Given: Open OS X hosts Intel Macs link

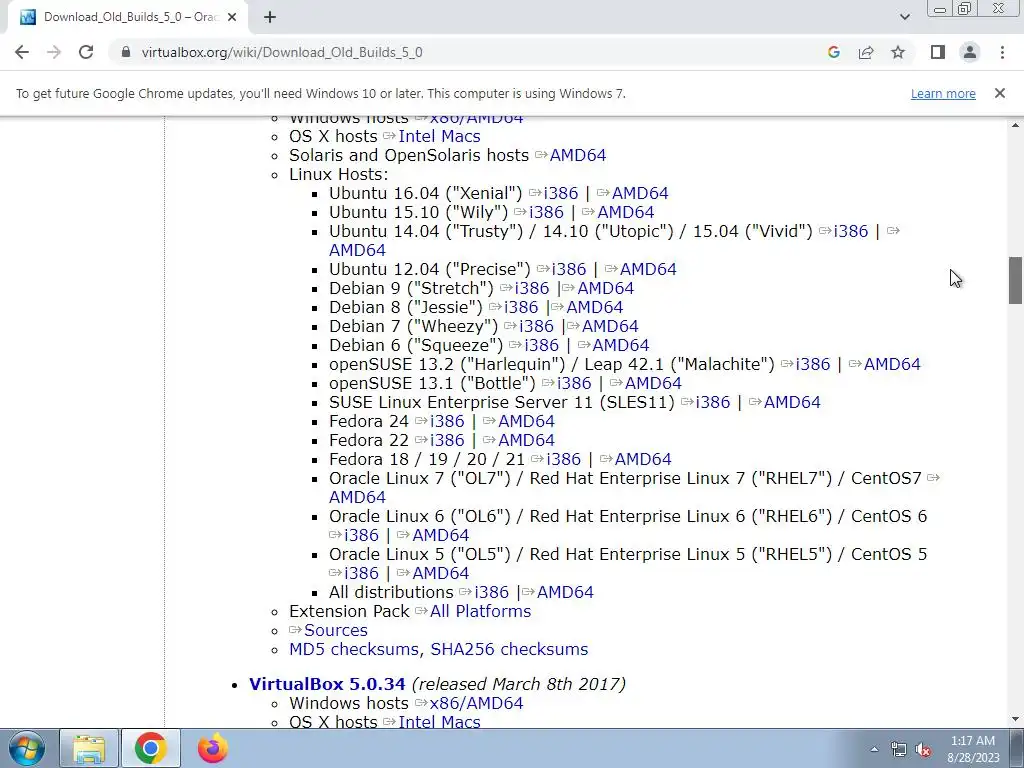Looking at the screenshot, I should tap(439, 136).
